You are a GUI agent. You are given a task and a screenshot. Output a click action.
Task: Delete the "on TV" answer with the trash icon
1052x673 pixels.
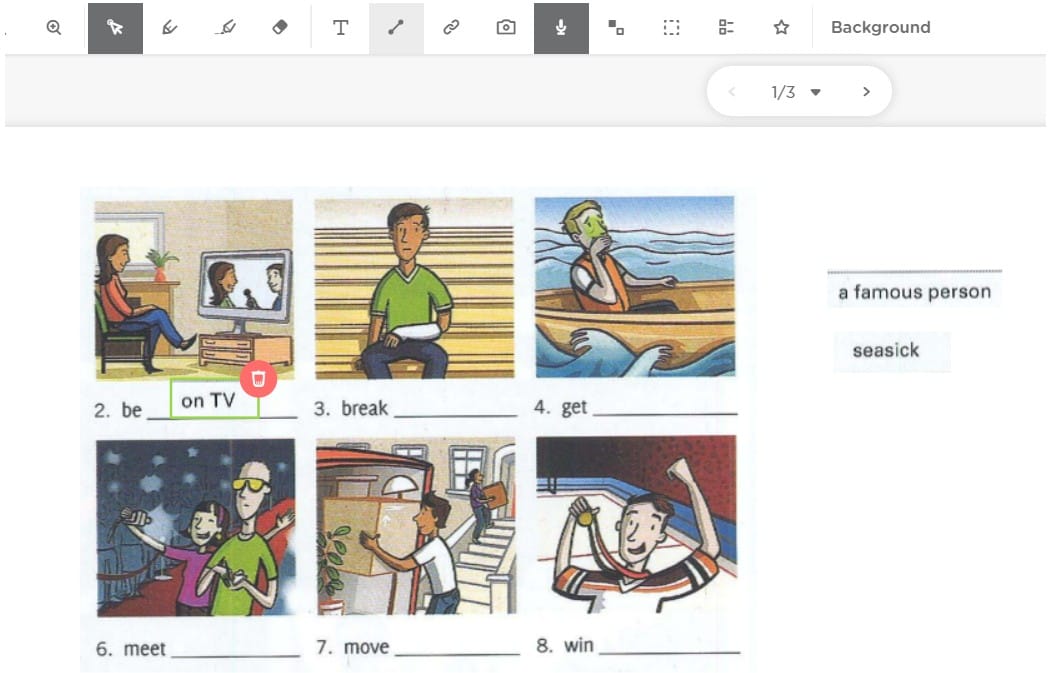(258, 379)
